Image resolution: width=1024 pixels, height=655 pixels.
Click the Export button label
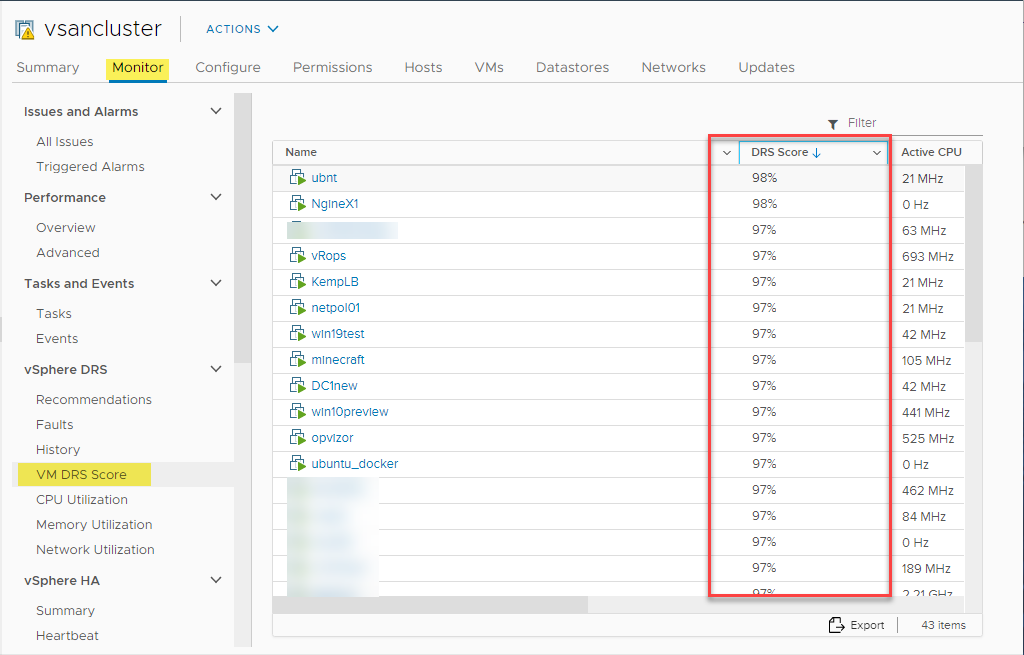[x=867, y=625]
